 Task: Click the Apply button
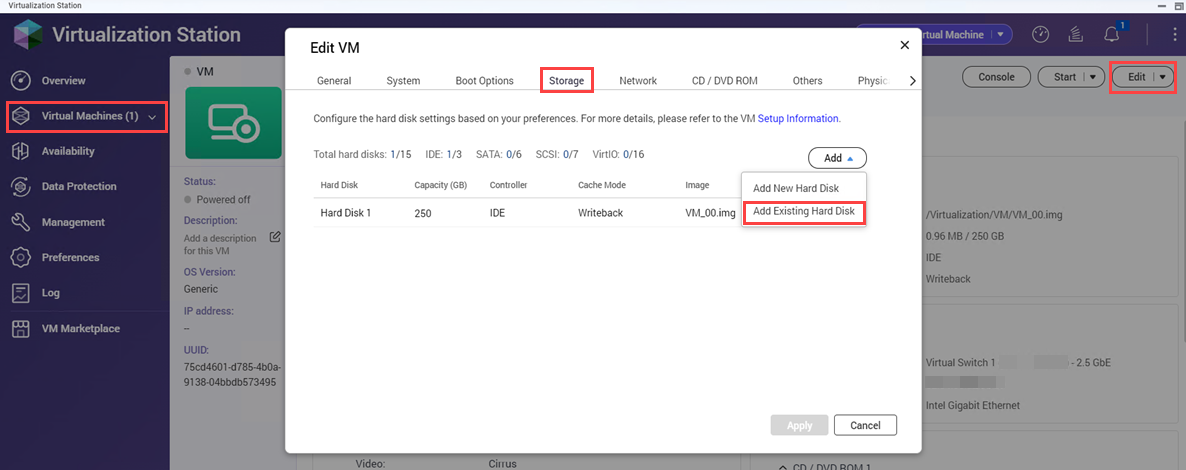coord(799,425)
